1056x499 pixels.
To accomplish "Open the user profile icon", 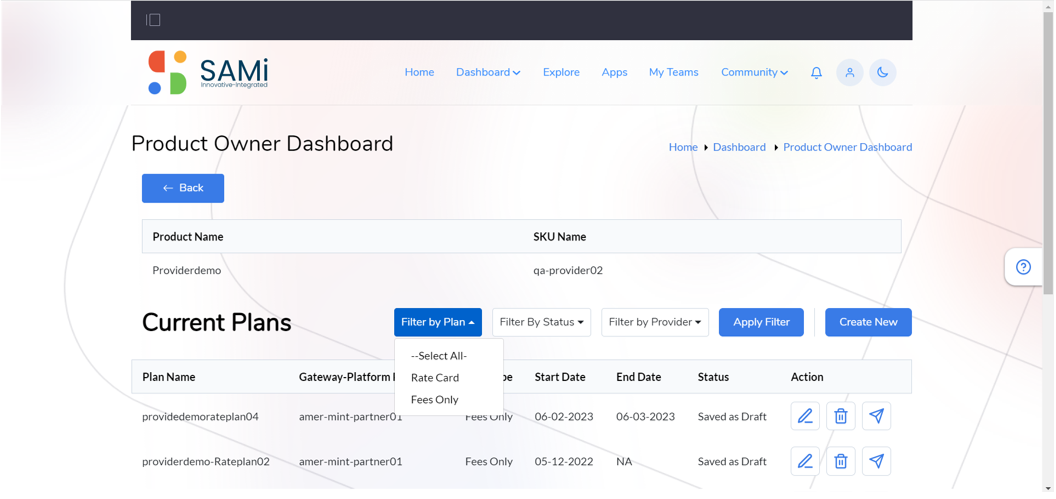I will (x=850, y=73).
